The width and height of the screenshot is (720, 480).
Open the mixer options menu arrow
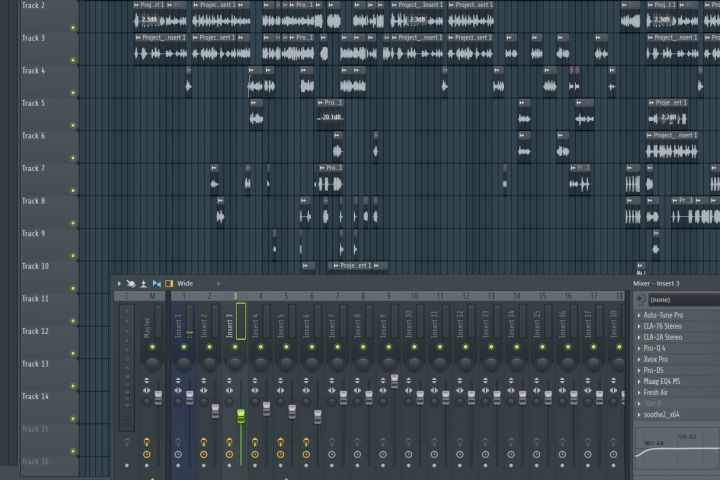tap(119, 283)
